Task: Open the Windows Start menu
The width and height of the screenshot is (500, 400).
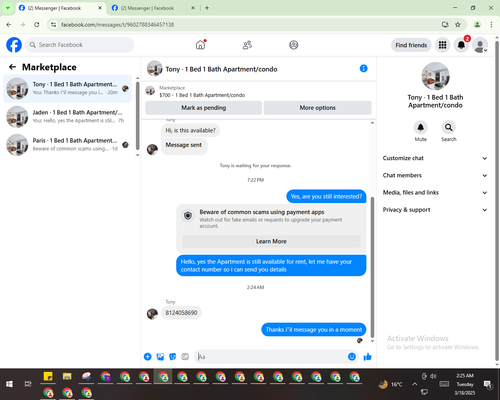Action: click(x=9, y=384)
